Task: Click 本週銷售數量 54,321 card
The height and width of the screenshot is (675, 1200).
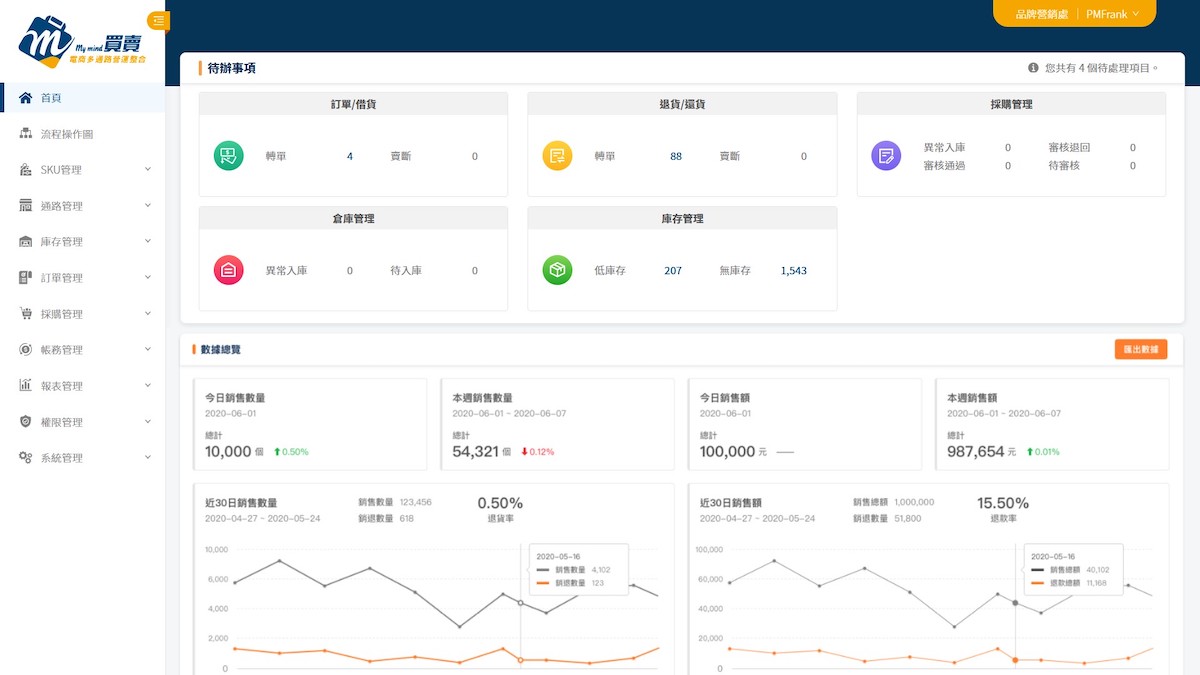Action: coord(557,424)
